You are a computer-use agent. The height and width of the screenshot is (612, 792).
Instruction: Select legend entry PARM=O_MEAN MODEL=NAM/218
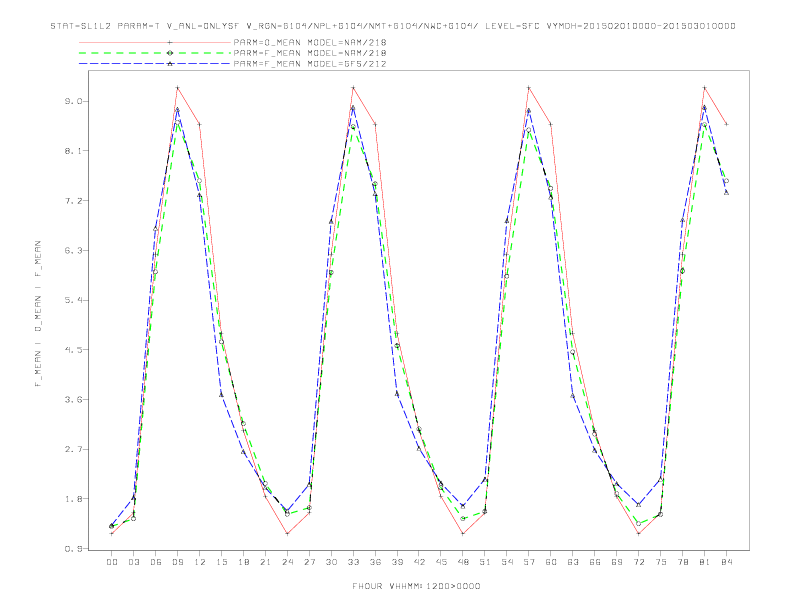310,42
